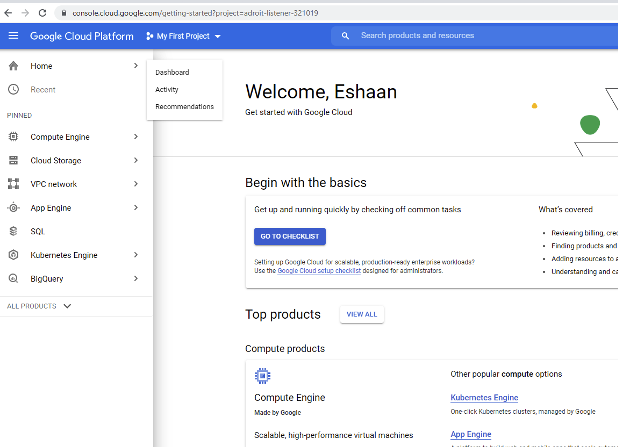This screenshot has width=618, height=447.
Task: Select Recommendations from the Home submenu
Action: (184, 106)
